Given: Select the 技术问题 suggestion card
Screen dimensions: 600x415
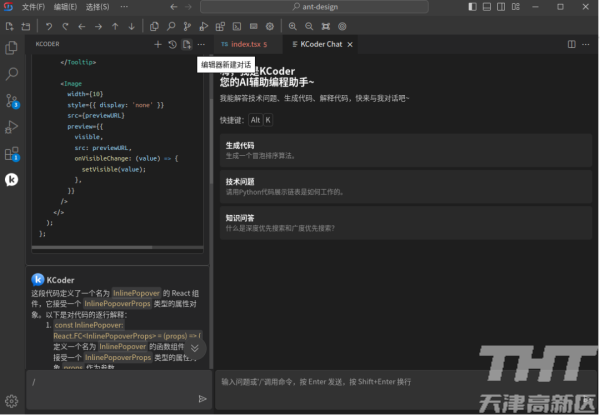Looking at the screenshot, I should tap(406, 187).
